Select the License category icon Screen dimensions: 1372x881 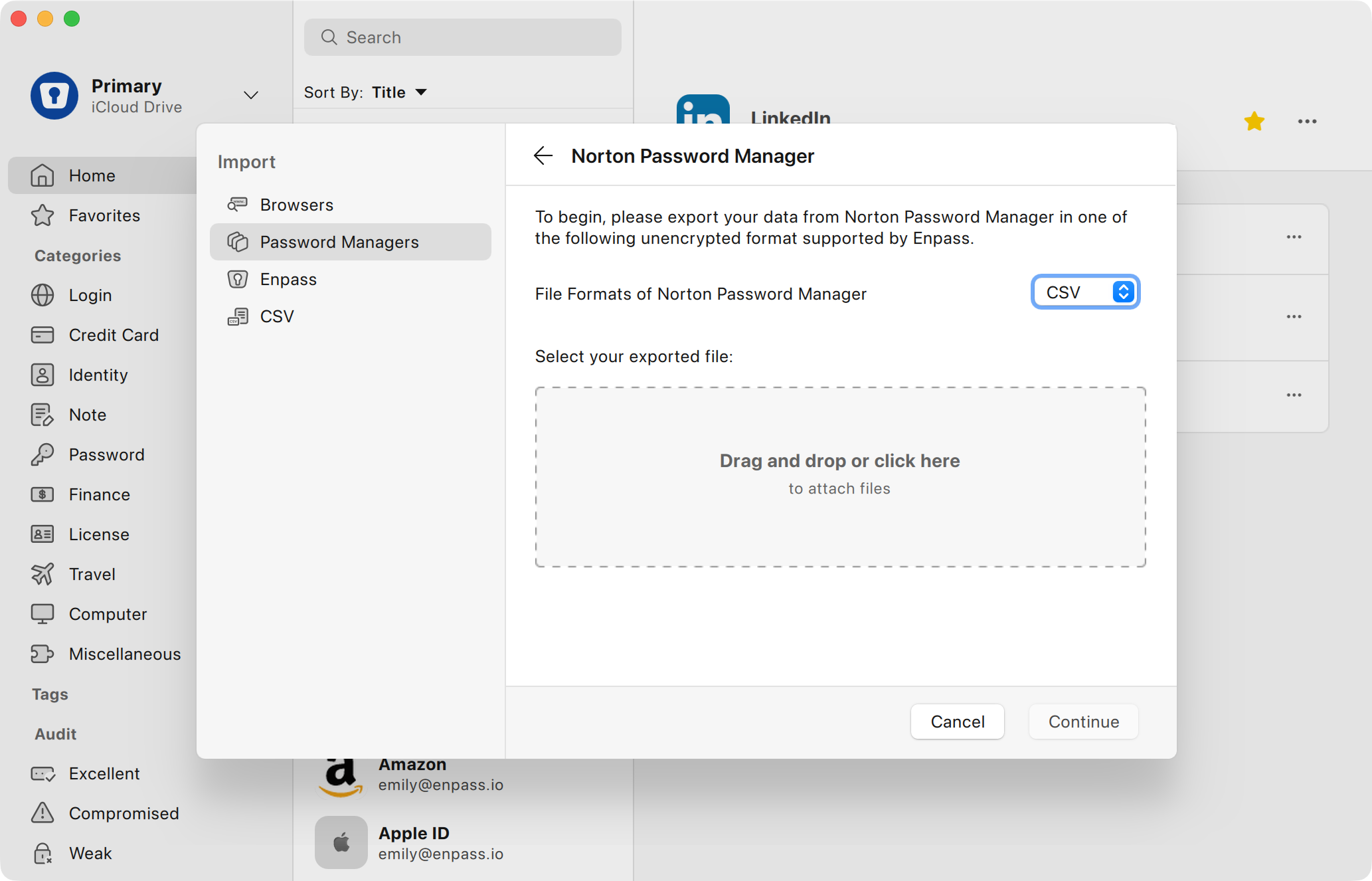click(x=43, y=534)
